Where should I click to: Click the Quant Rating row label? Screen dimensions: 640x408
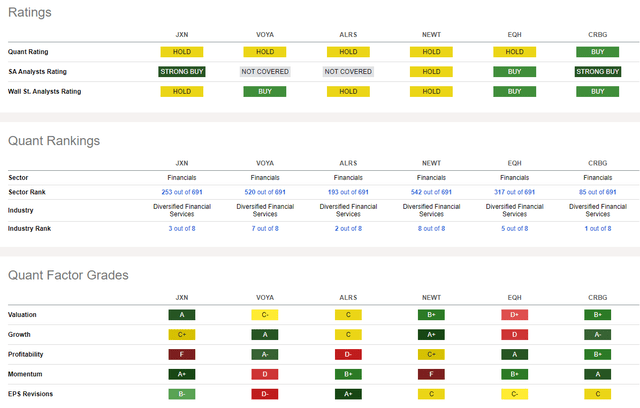tap(28, 52)
